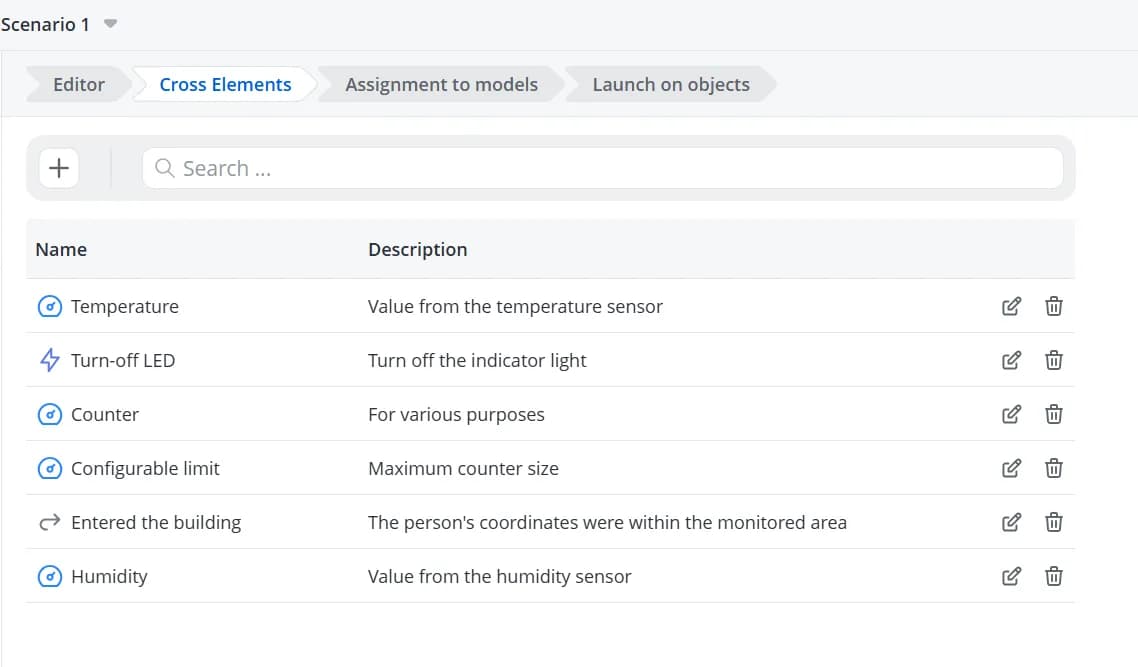Click the plus icon to add cross element
The width and height of the screenshot is (1138, 667).
(x=59, y=168)
